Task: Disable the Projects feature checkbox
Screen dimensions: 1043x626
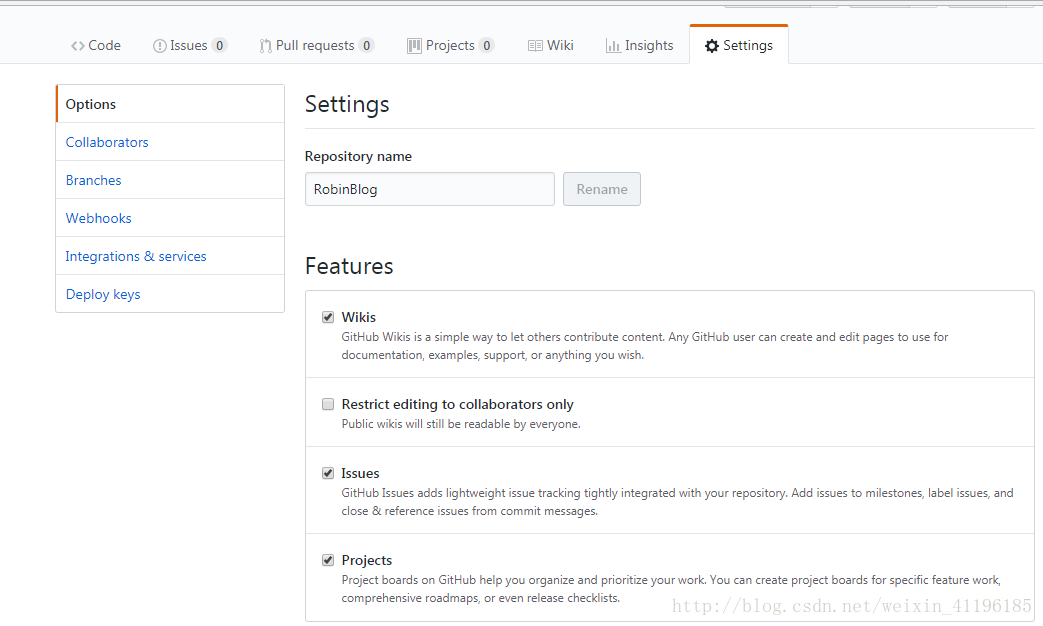Action: (x=328, y=560)
